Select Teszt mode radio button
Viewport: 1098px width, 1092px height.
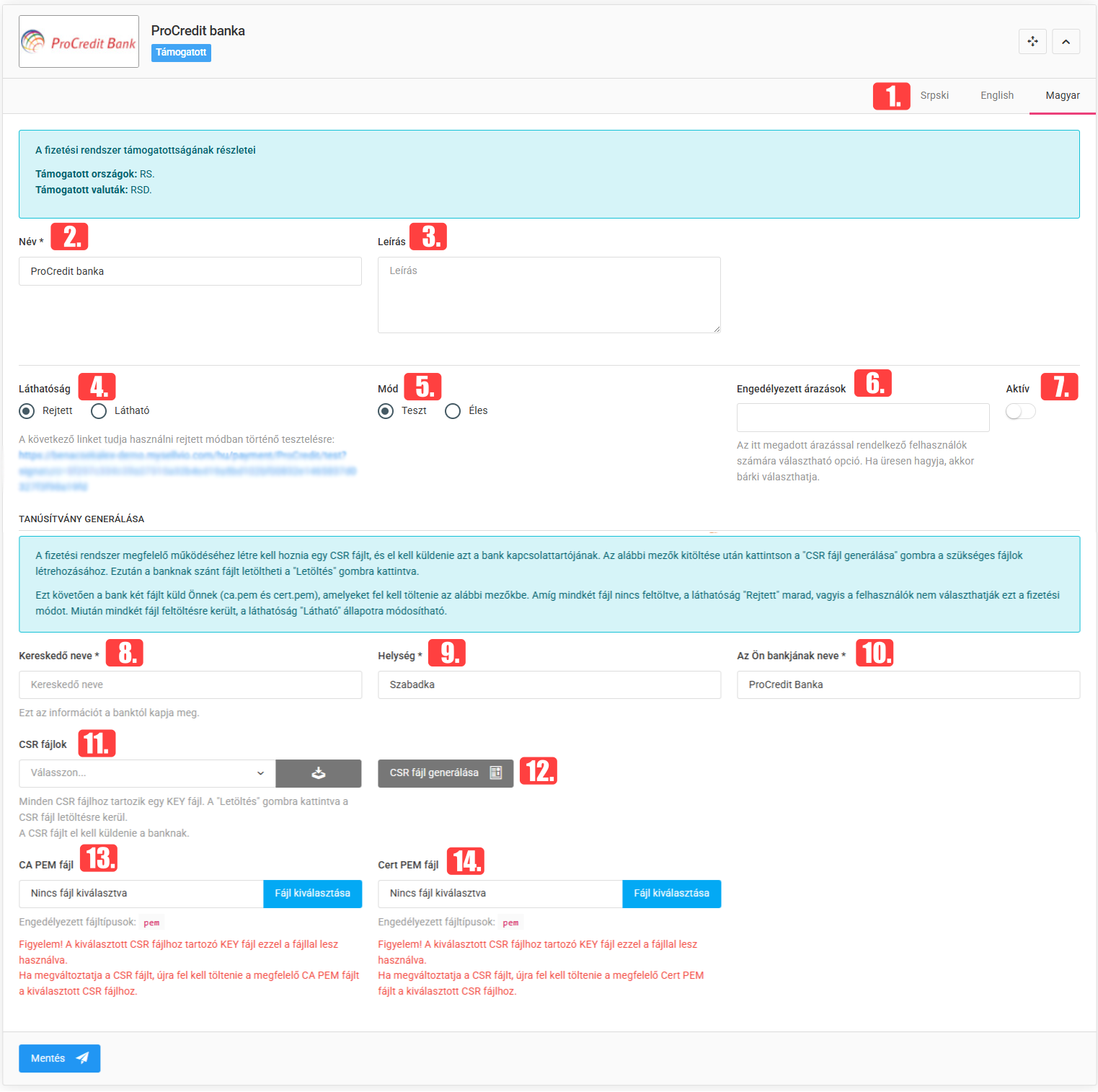point(386,411)
